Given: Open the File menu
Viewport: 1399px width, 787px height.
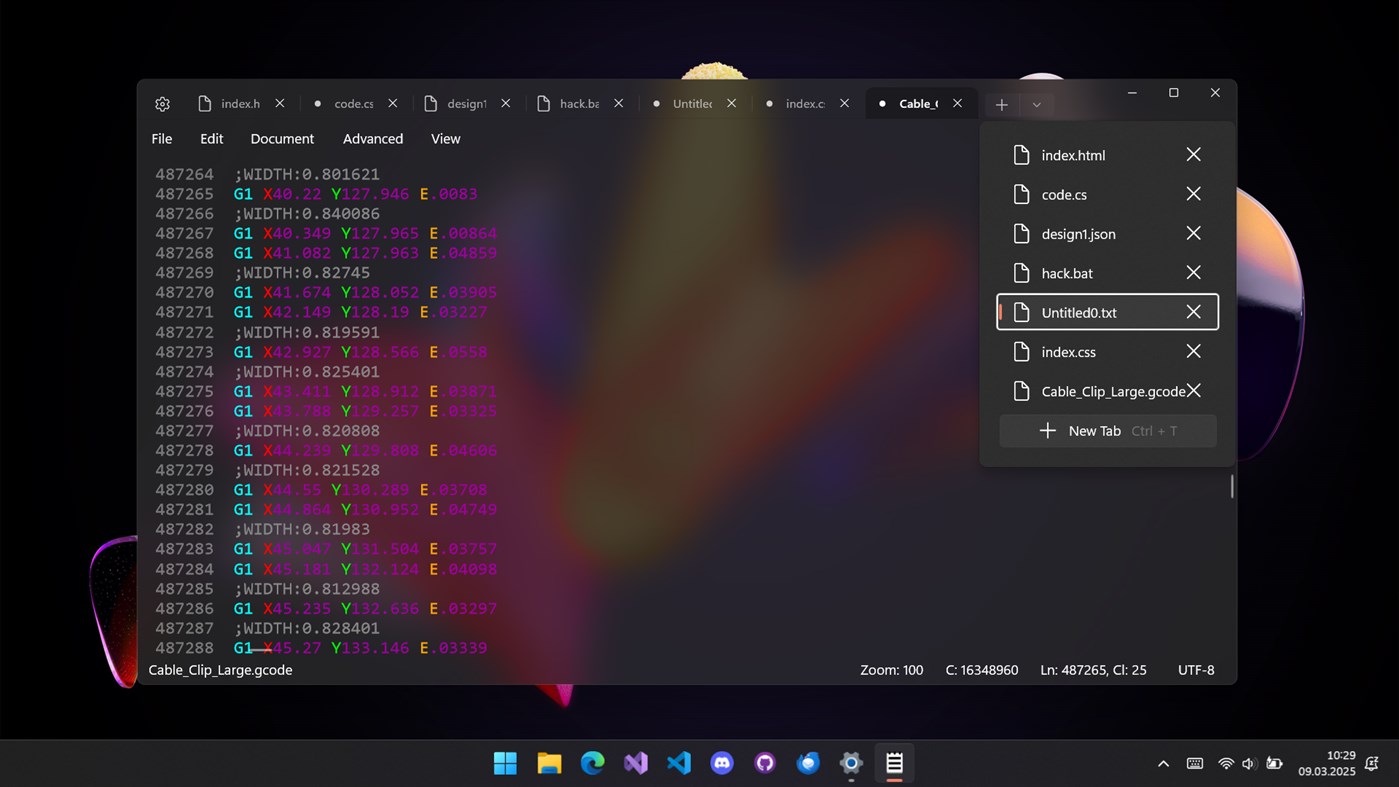Looking at the screenshot, I should (162, 139).
